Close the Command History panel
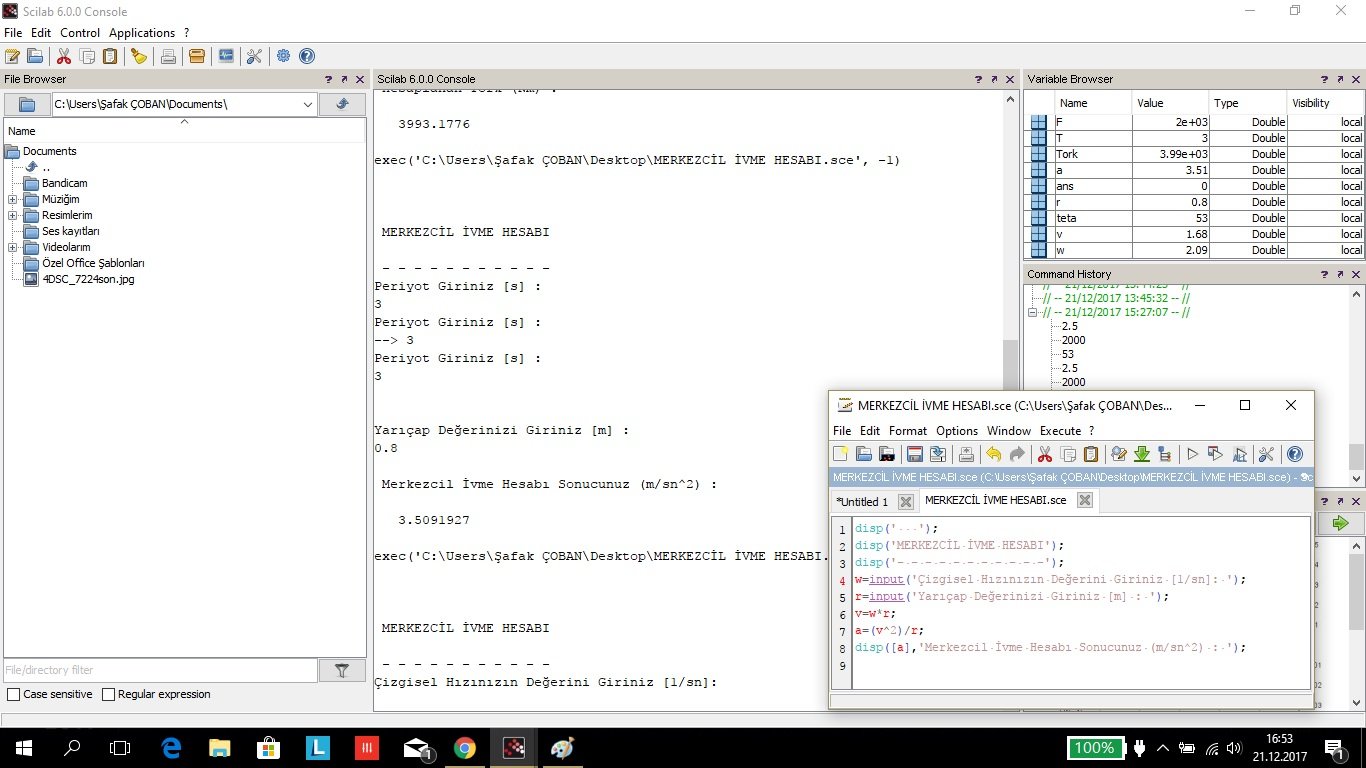This screenshot has height=768, width=1366. coord(1357,274)
